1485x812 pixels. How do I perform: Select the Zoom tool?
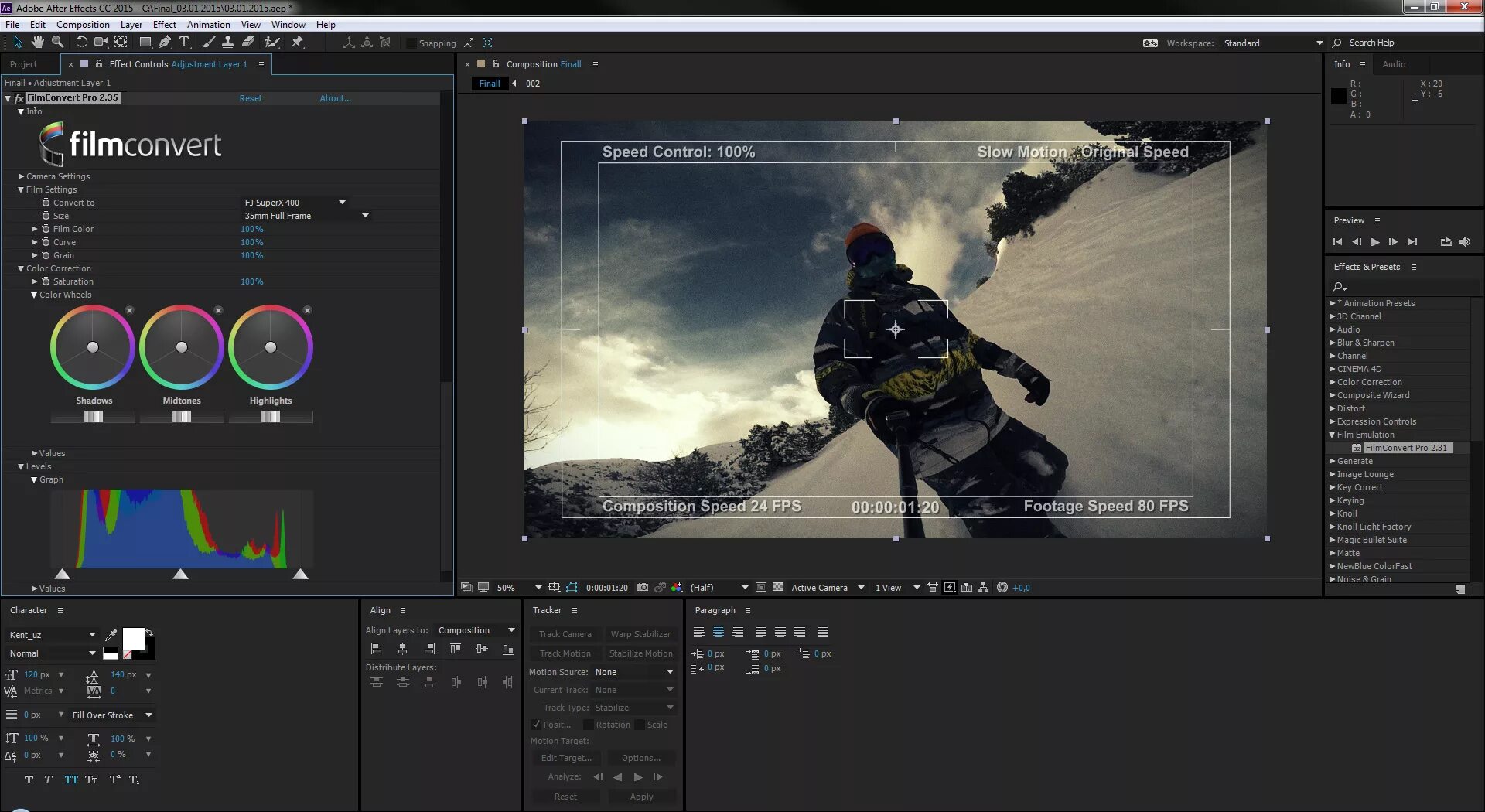click(x=58, y=43)
